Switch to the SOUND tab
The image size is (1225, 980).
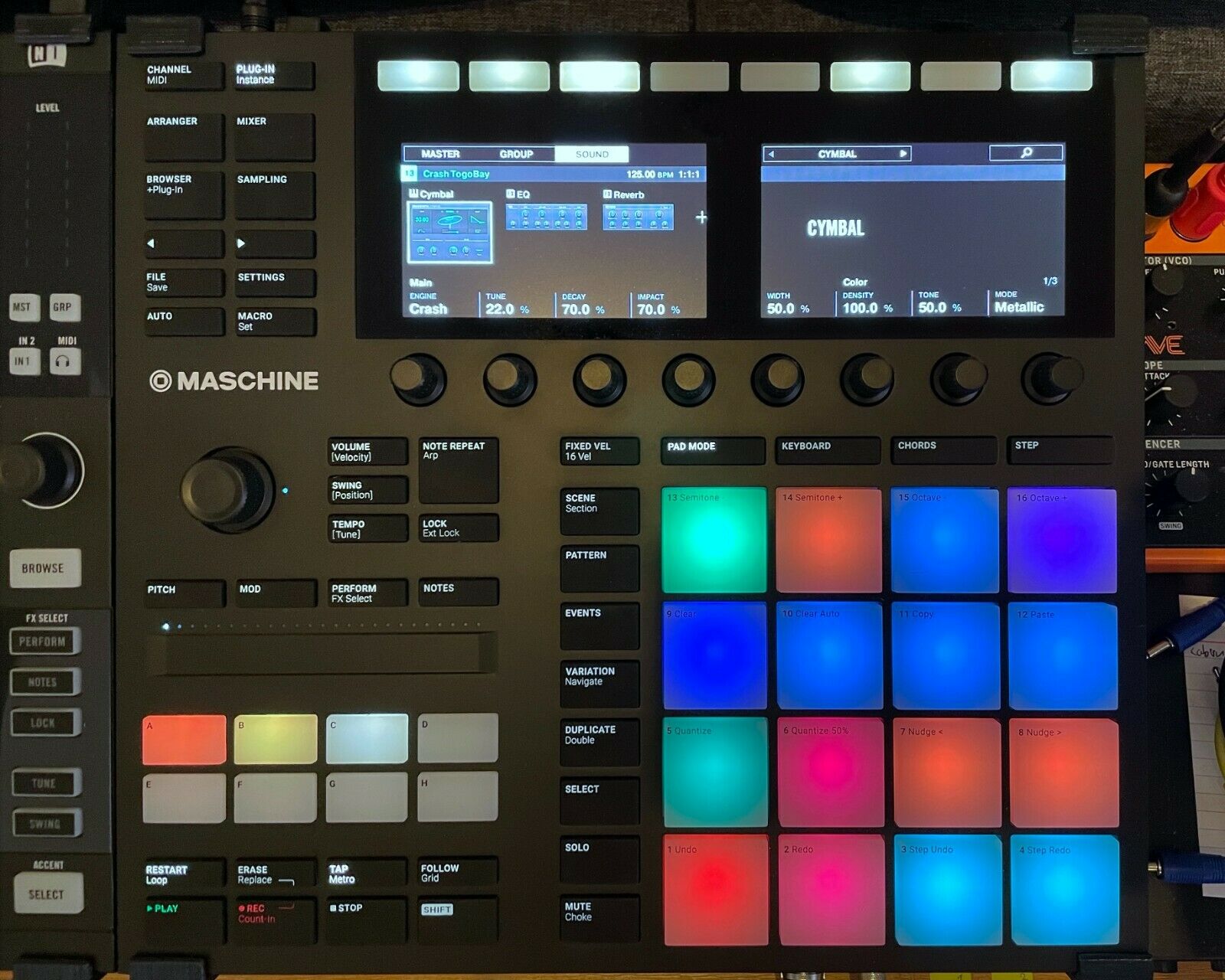(592, 154)
